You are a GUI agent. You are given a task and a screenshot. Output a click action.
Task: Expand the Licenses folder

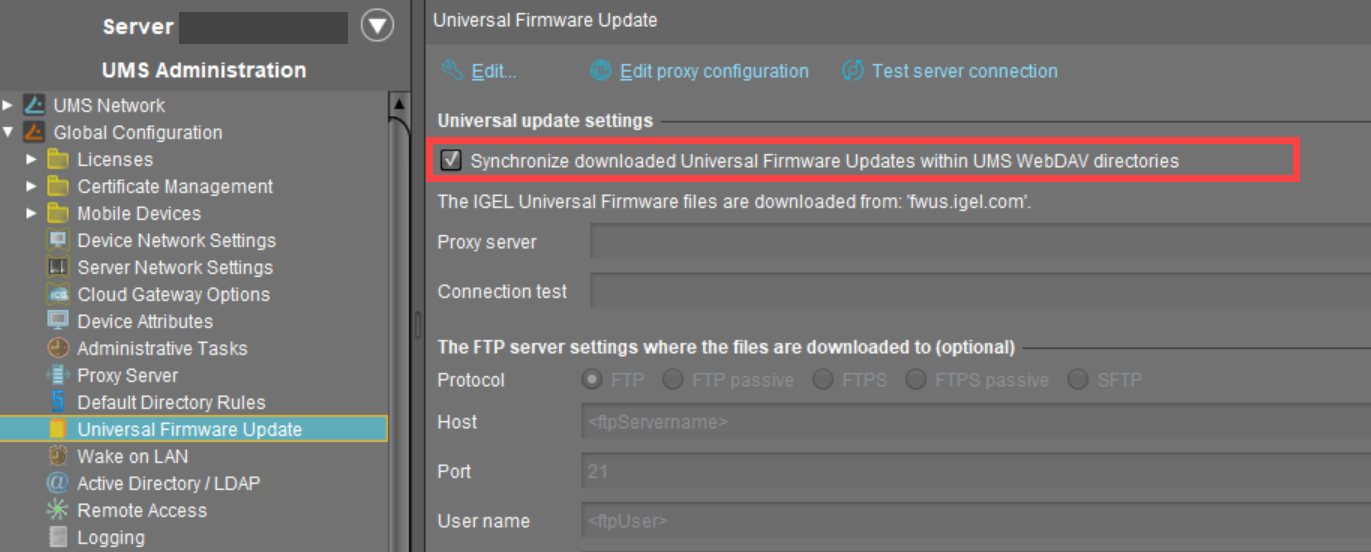[32, 159]
